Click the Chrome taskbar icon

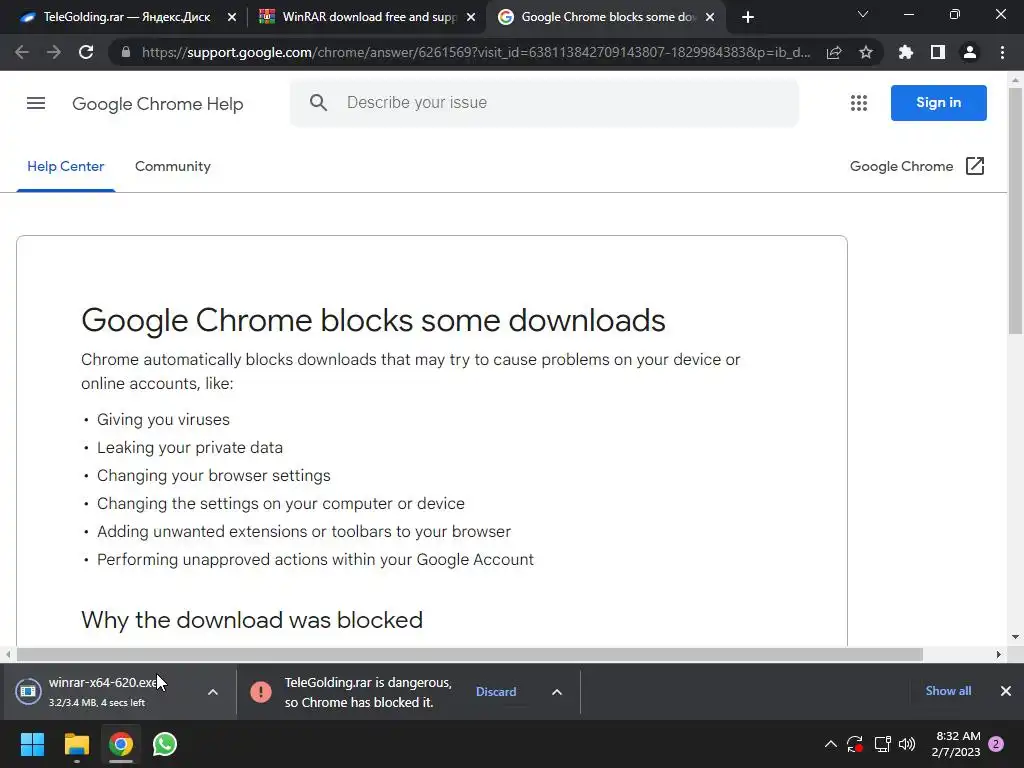[x=121, y=744]
